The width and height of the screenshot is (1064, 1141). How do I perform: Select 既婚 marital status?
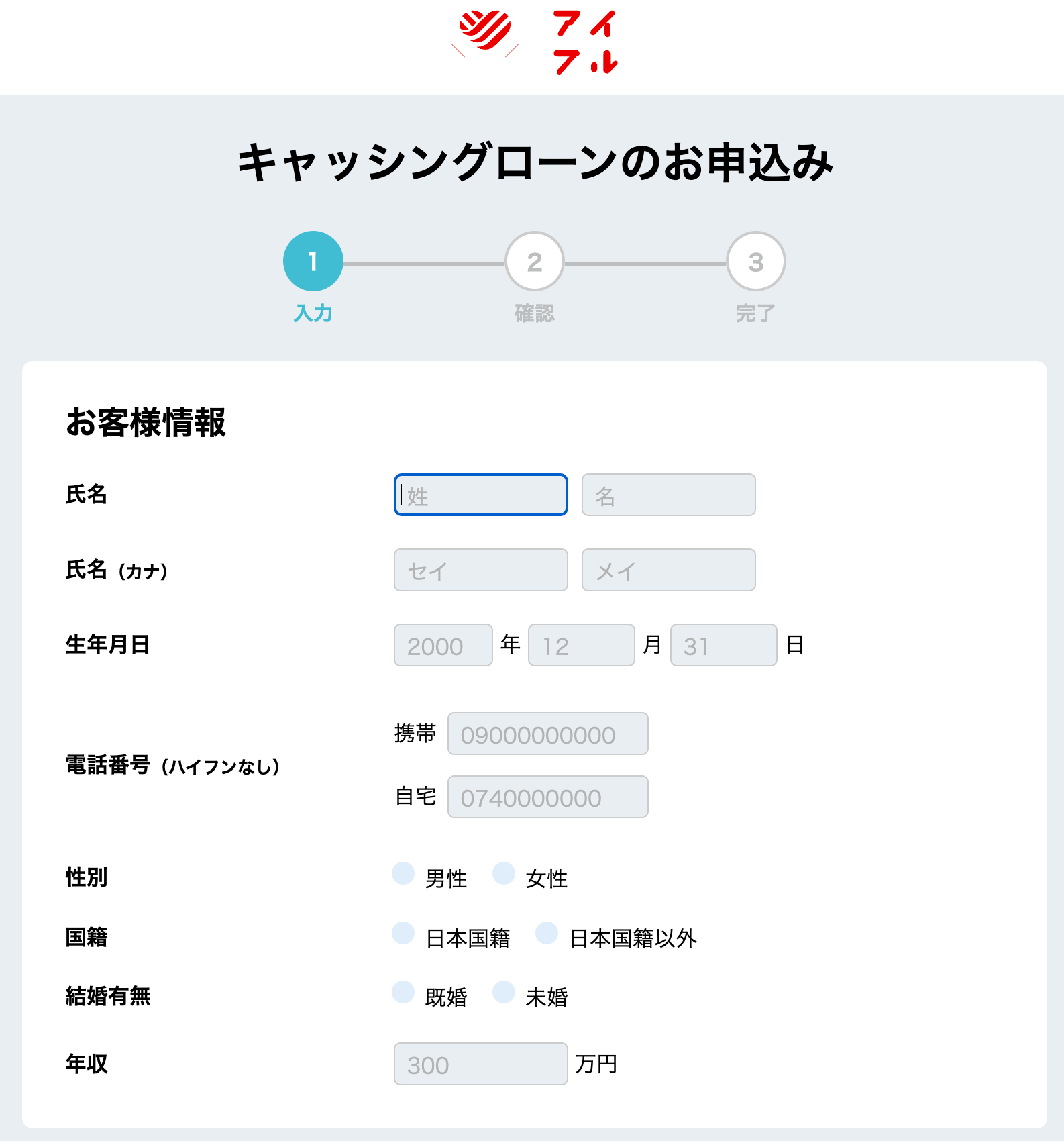coord(403,991)
